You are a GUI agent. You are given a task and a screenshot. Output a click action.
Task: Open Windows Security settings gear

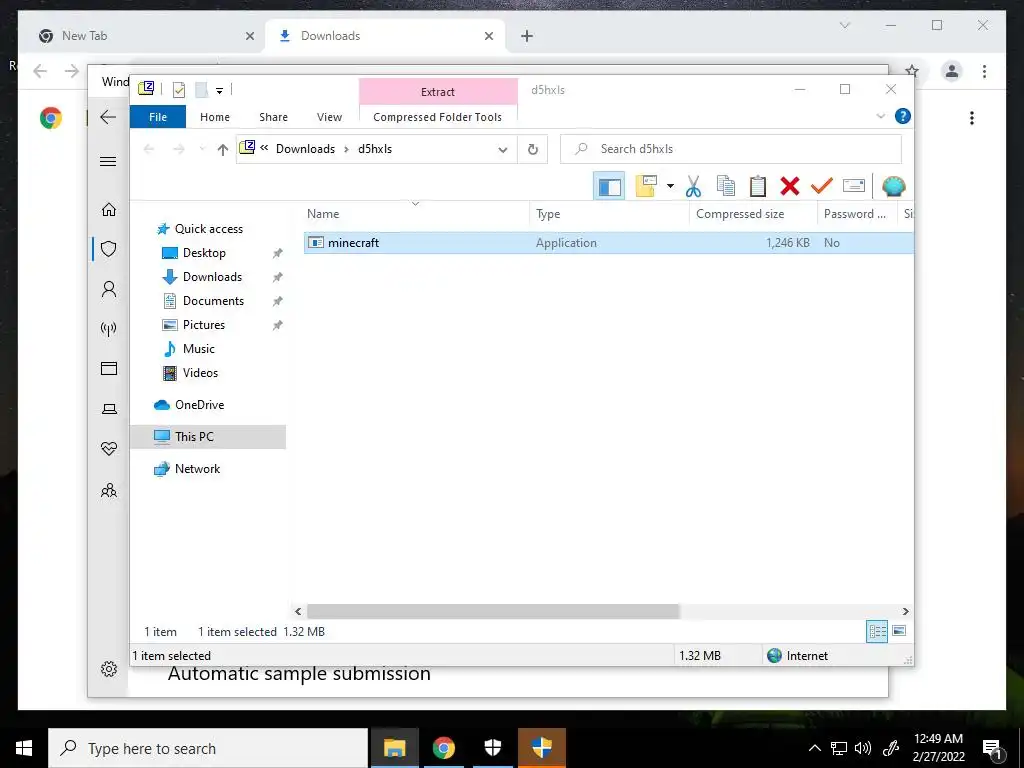click(x=108, y=669)
